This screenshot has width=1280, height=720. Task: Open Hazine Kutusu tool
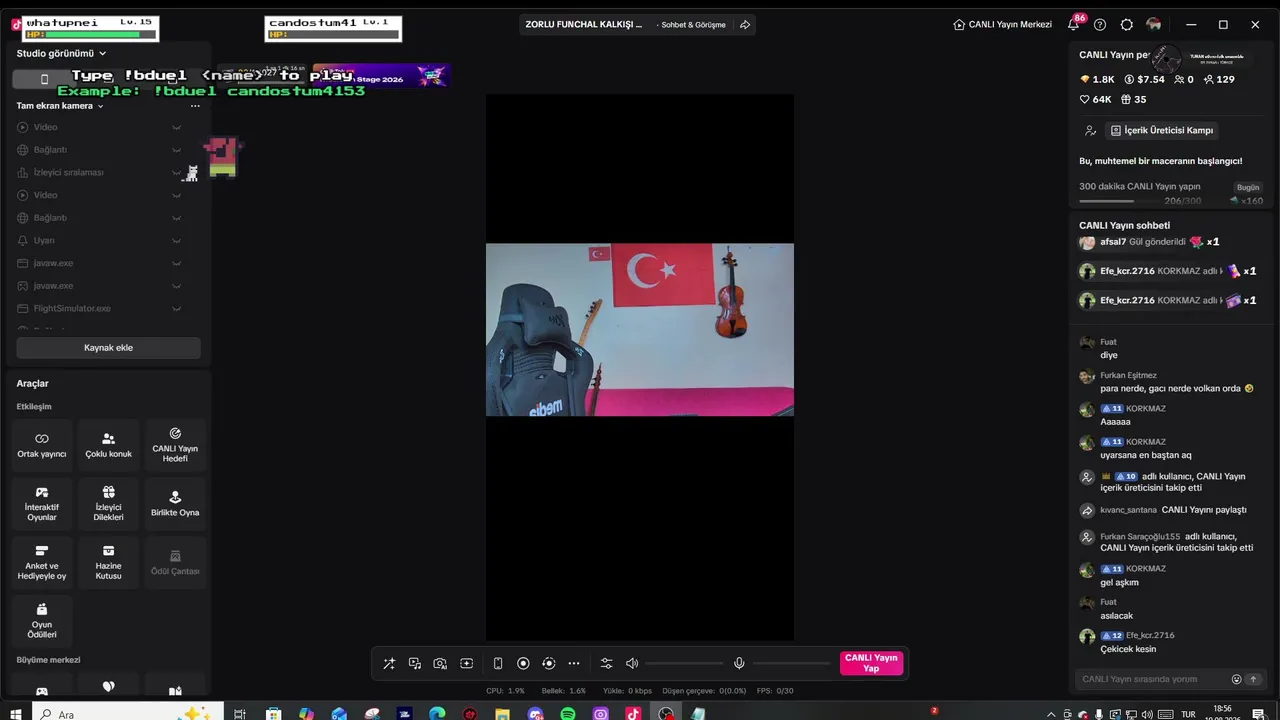click(x=108, y=563)
